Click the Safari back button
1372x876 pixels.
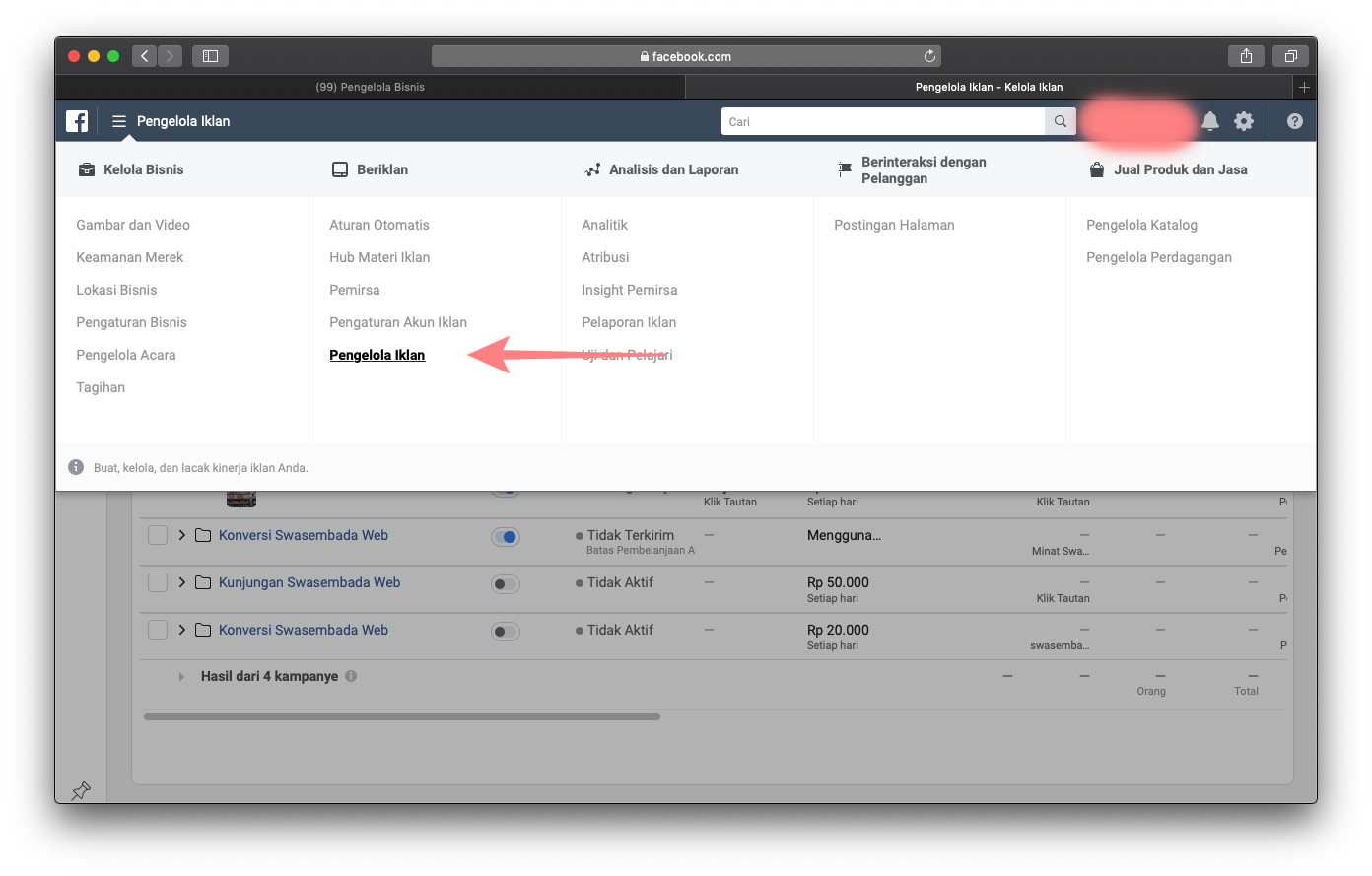tap(144, 56)
